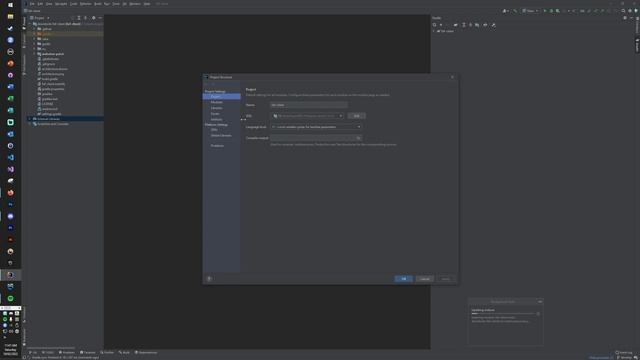Image resolution: width=640 pixels, height=360 pixels.
Task: Expand the src folder in project tree
Action: tap(34, 49)
